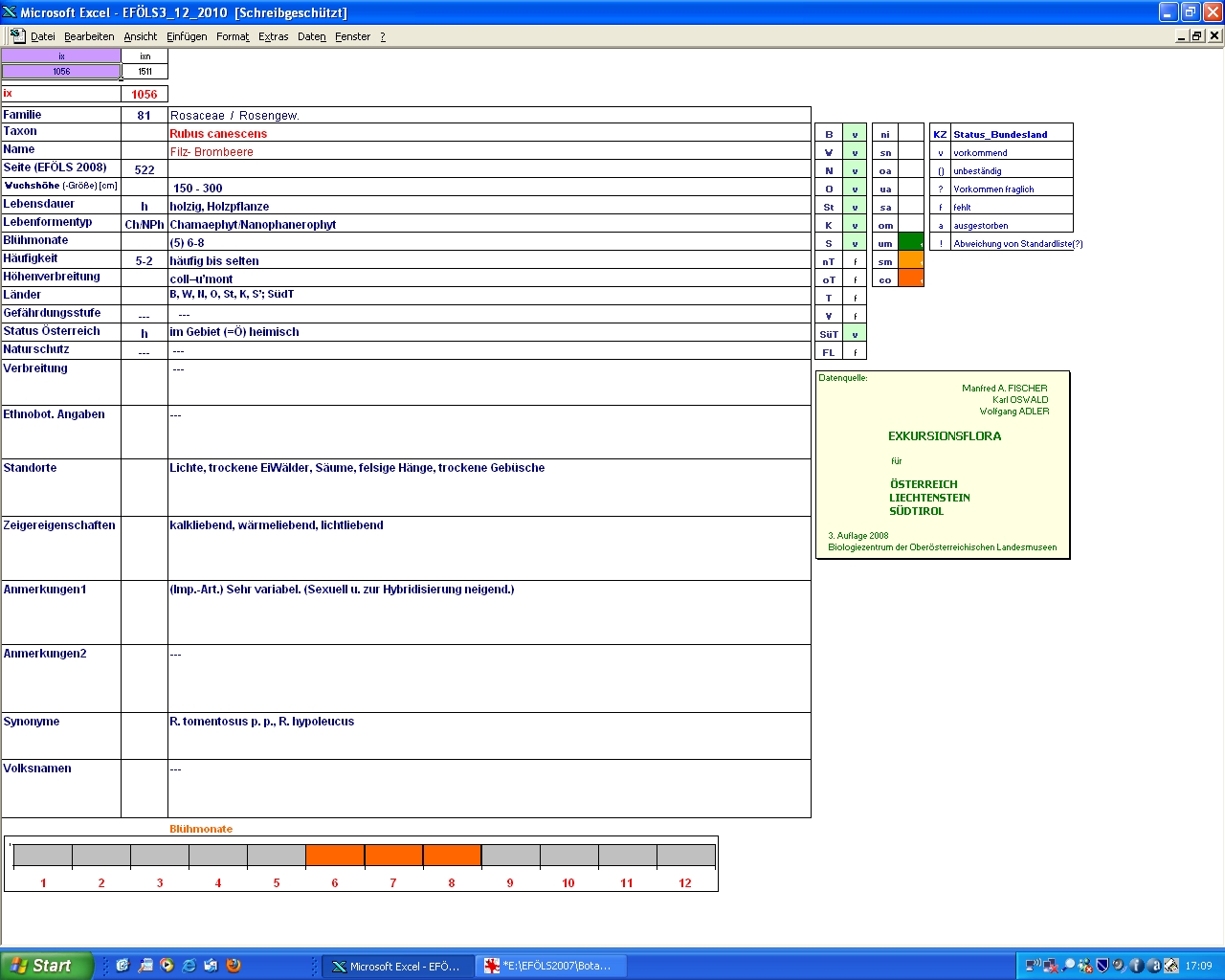Click the Status_Bundesland header
This screenshot has width=1225, height=980.
[1000, 134]
